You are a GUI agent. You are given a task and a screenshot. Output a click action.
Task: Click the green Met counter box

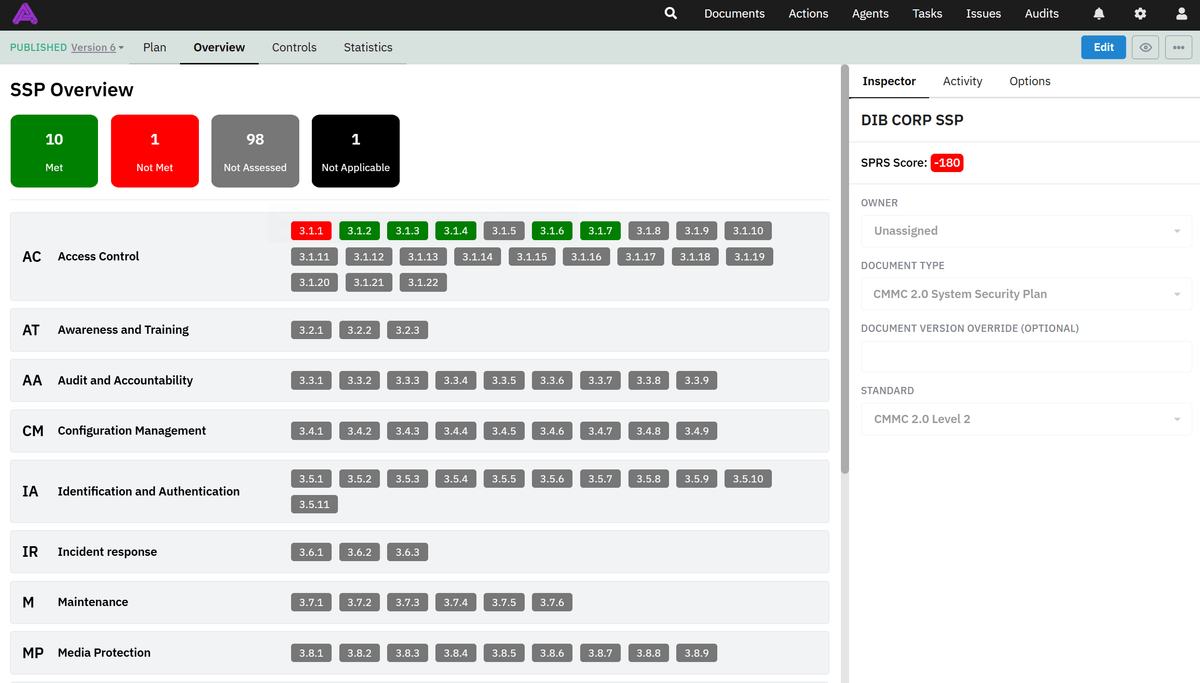(54, 150)
